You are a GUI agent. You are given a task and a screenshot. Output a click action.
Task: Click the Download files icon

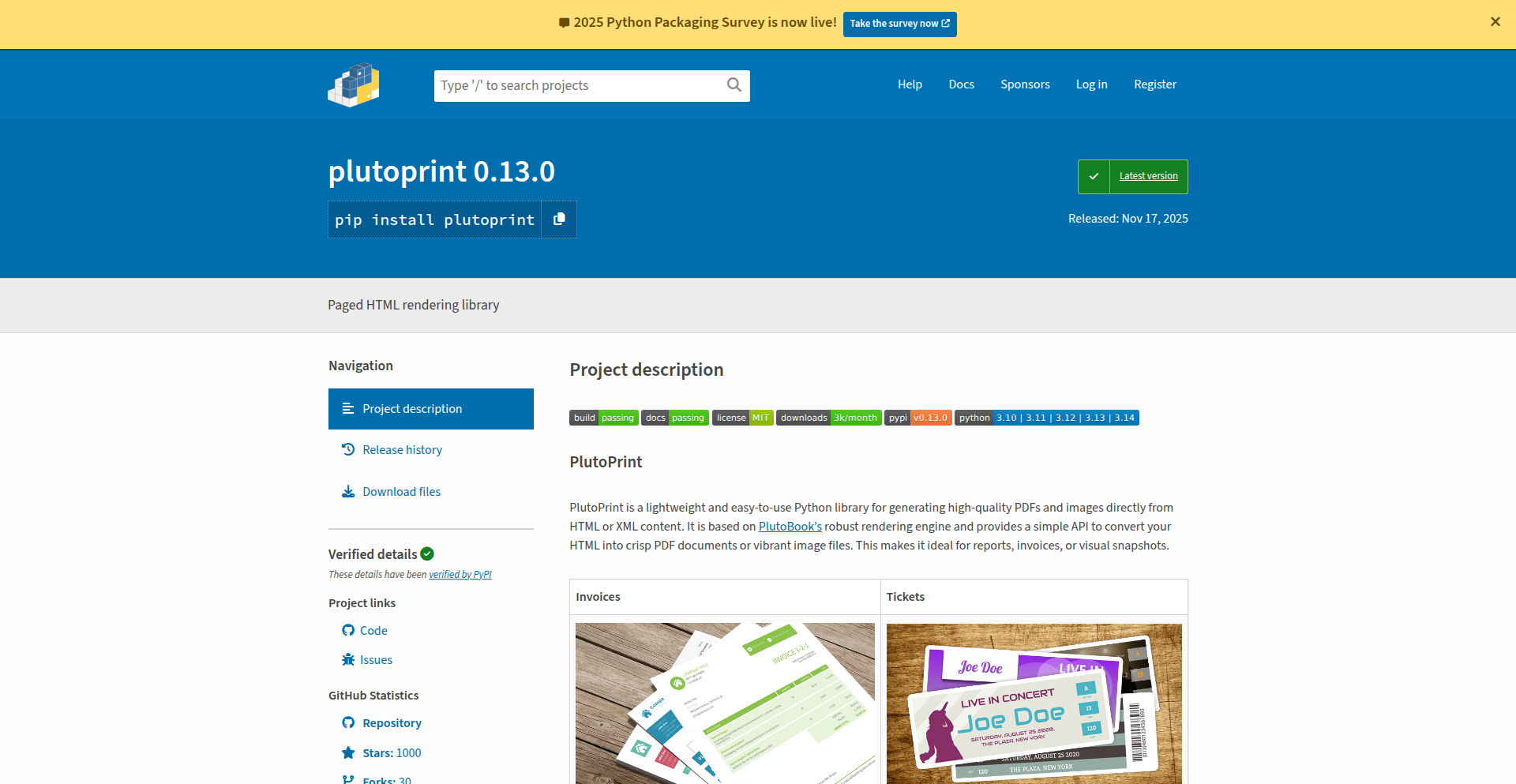pyautogui.click(x=348, y=491)
